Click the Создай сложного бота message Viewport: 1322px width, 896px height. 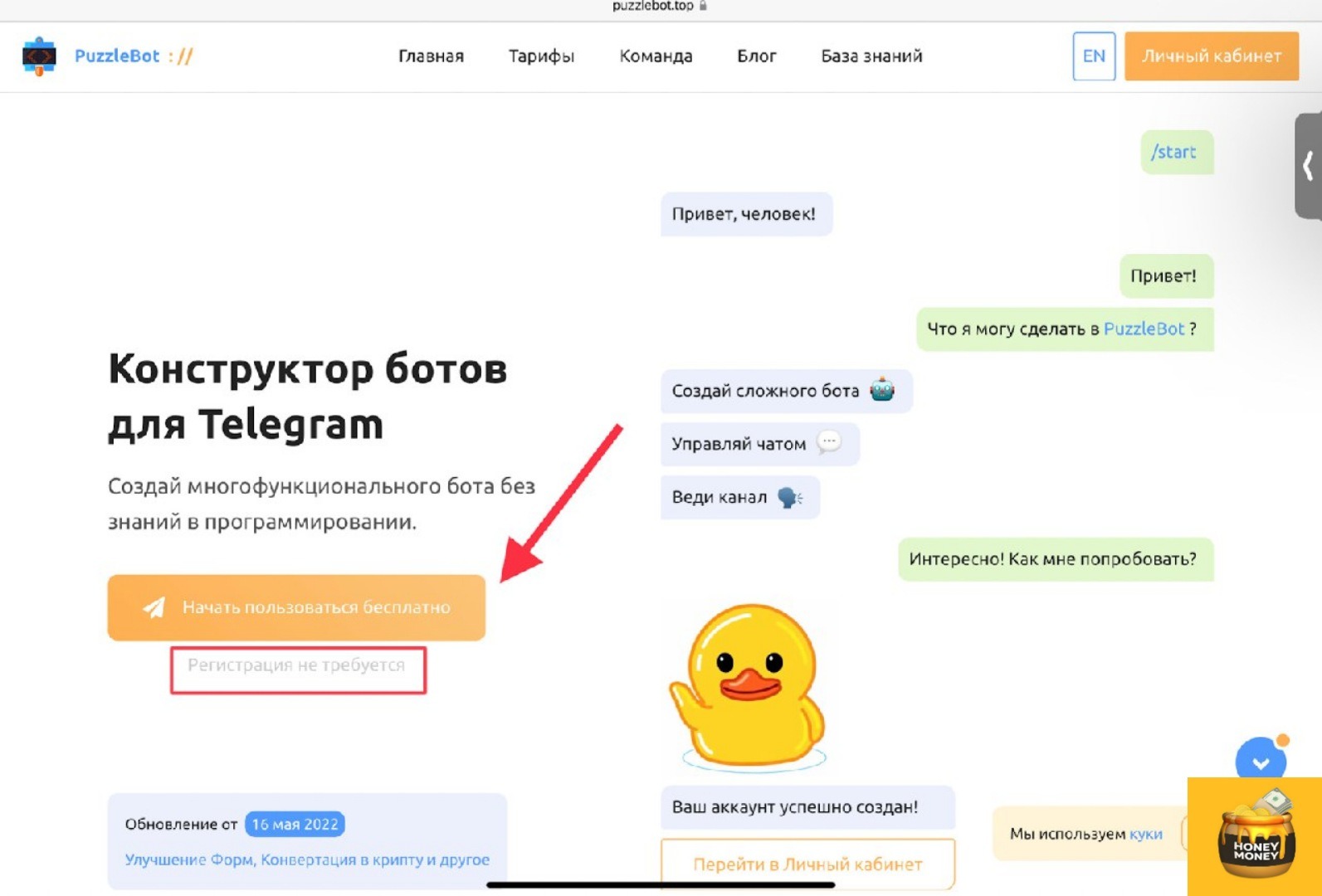point(787,391)
